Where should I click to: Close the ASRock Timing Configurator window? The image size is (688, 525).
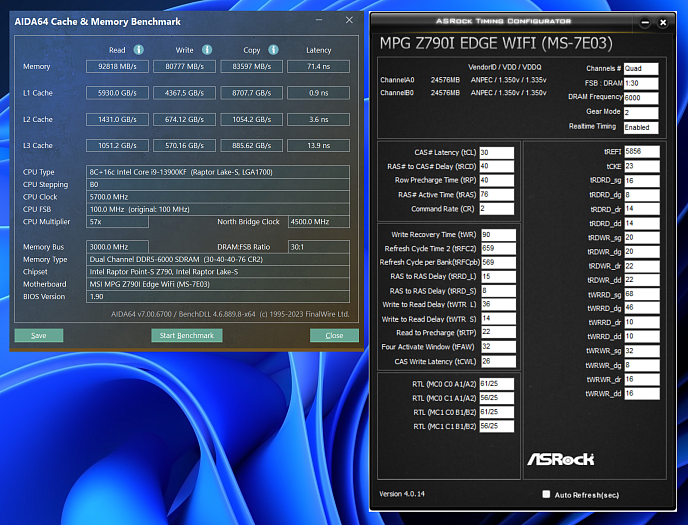[663, 22]
